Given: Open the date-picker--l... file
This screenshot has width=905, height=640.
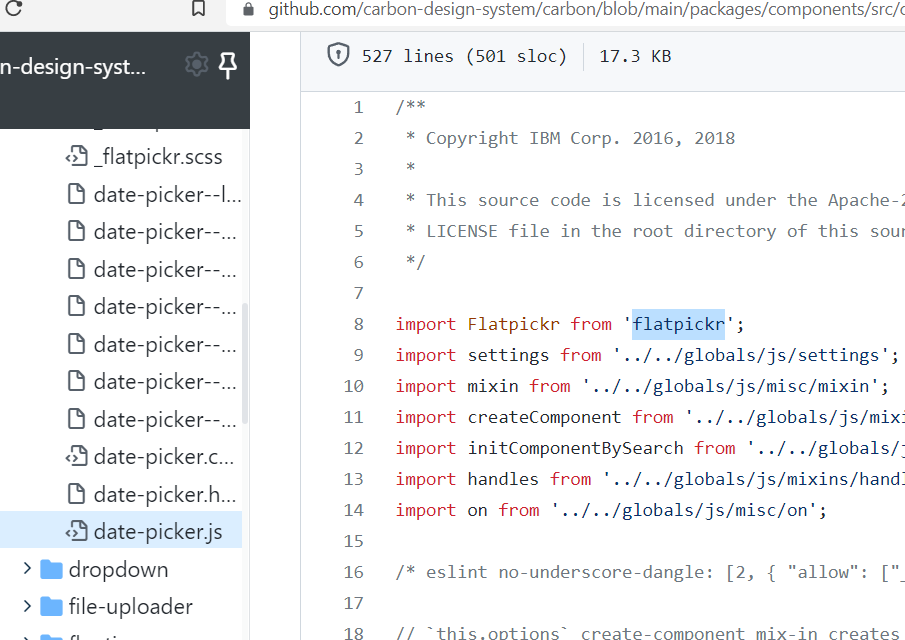Looking at the screenshot, I should click(x=167, y=194).
